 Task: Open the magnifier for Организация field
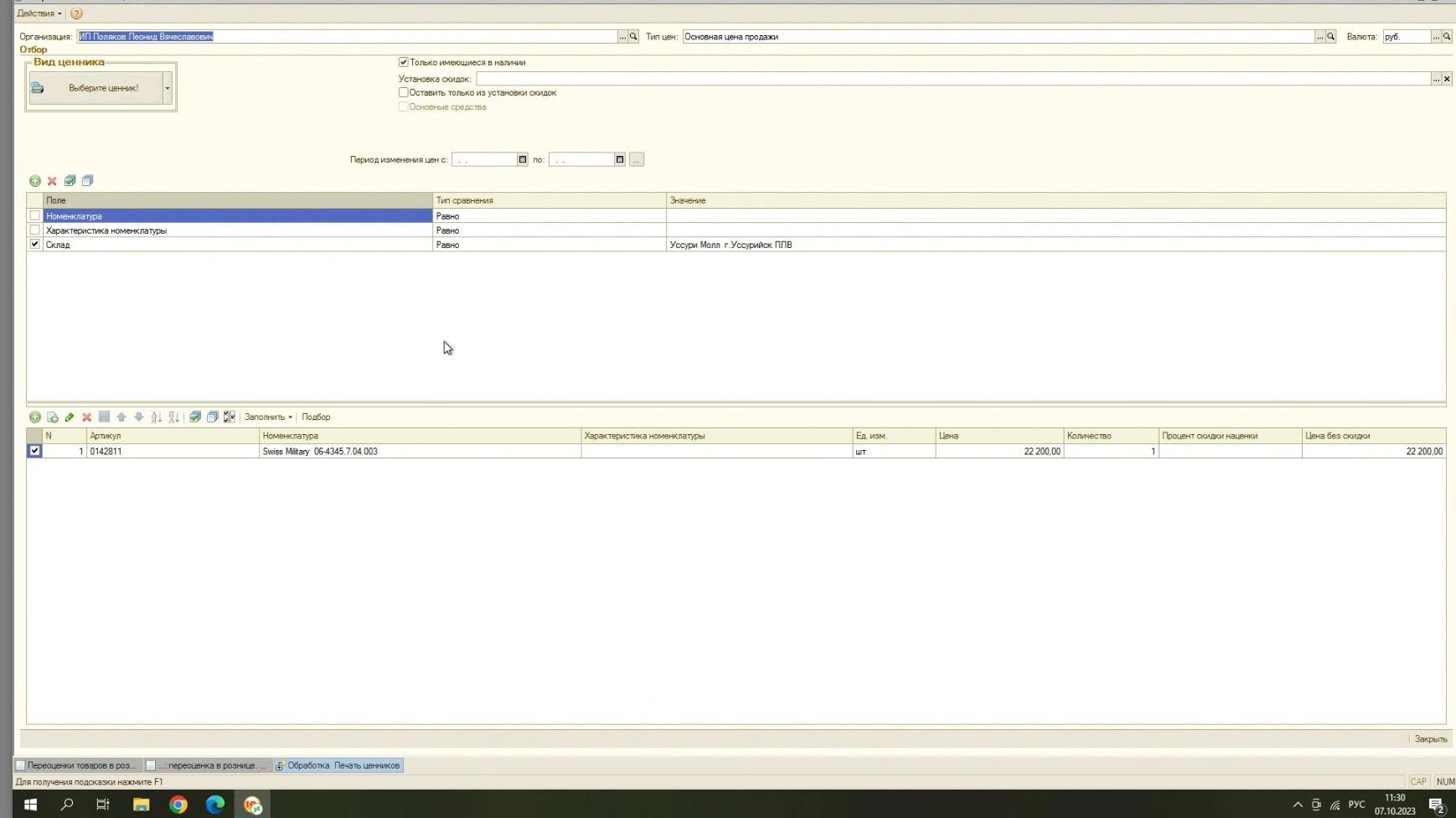633,37
